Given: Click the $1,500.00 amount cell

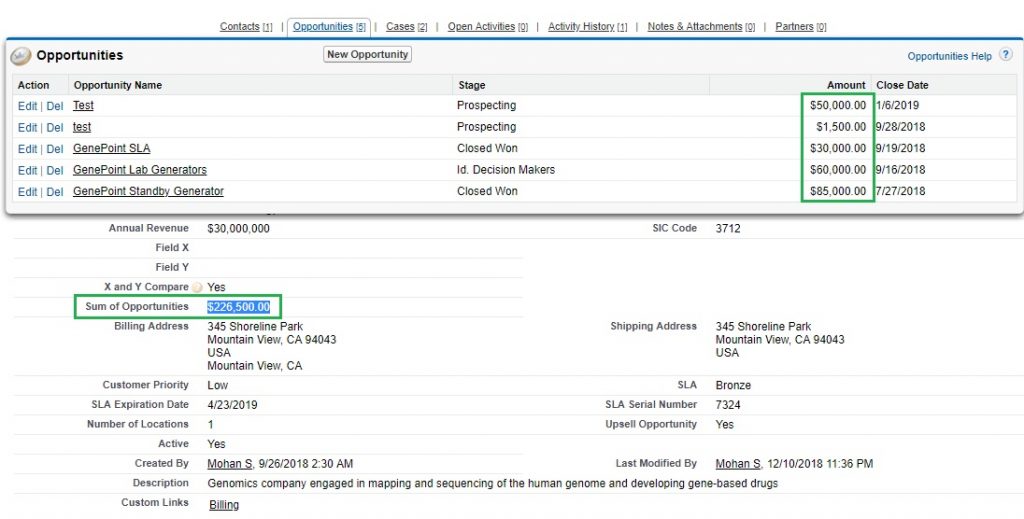Looking at the screenshot, I should point(841,127).
